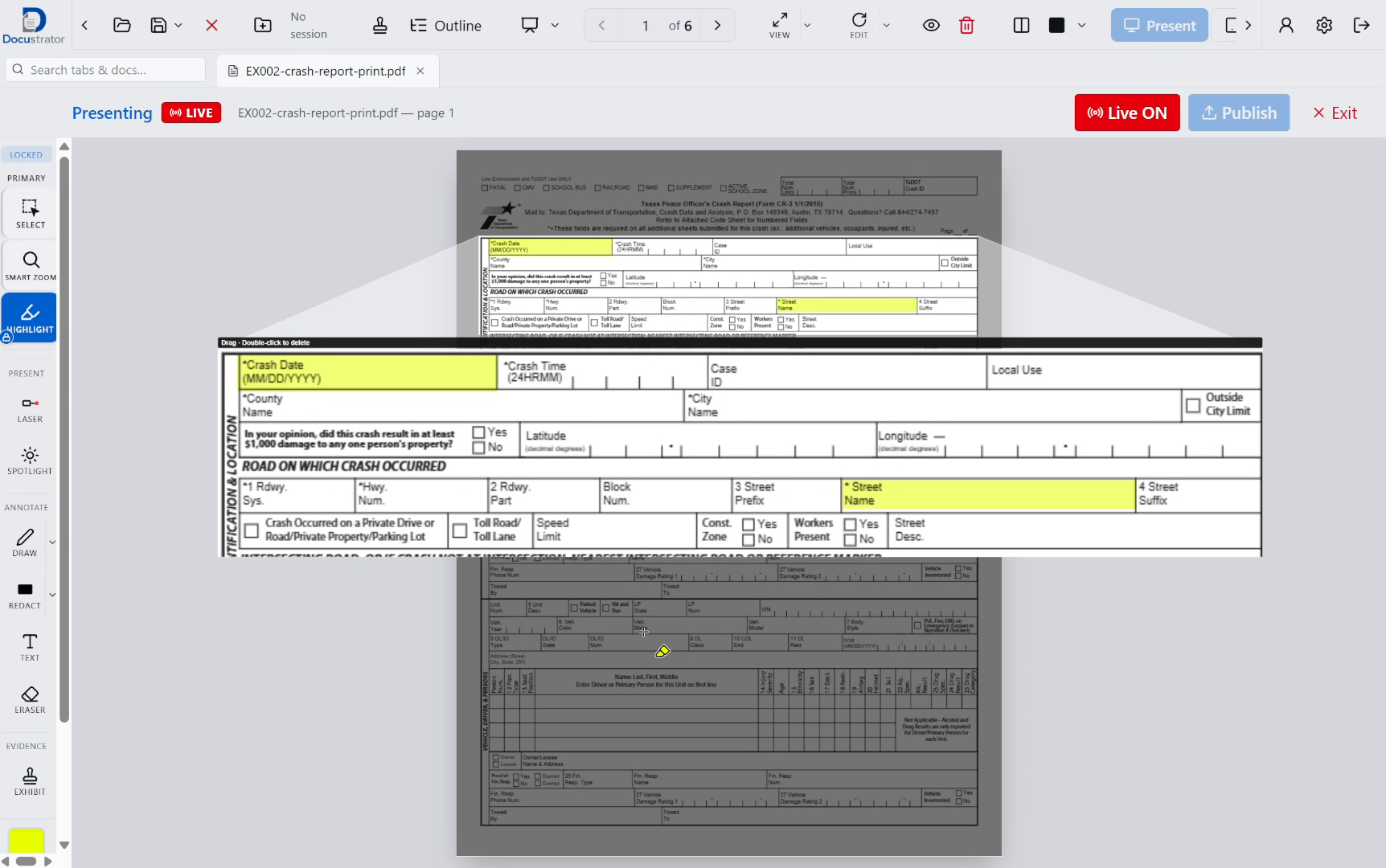Click the stamp icon in top toolbar
Image resolution: width=1386 pixels, height=868 pixels.
pos(380,25)
